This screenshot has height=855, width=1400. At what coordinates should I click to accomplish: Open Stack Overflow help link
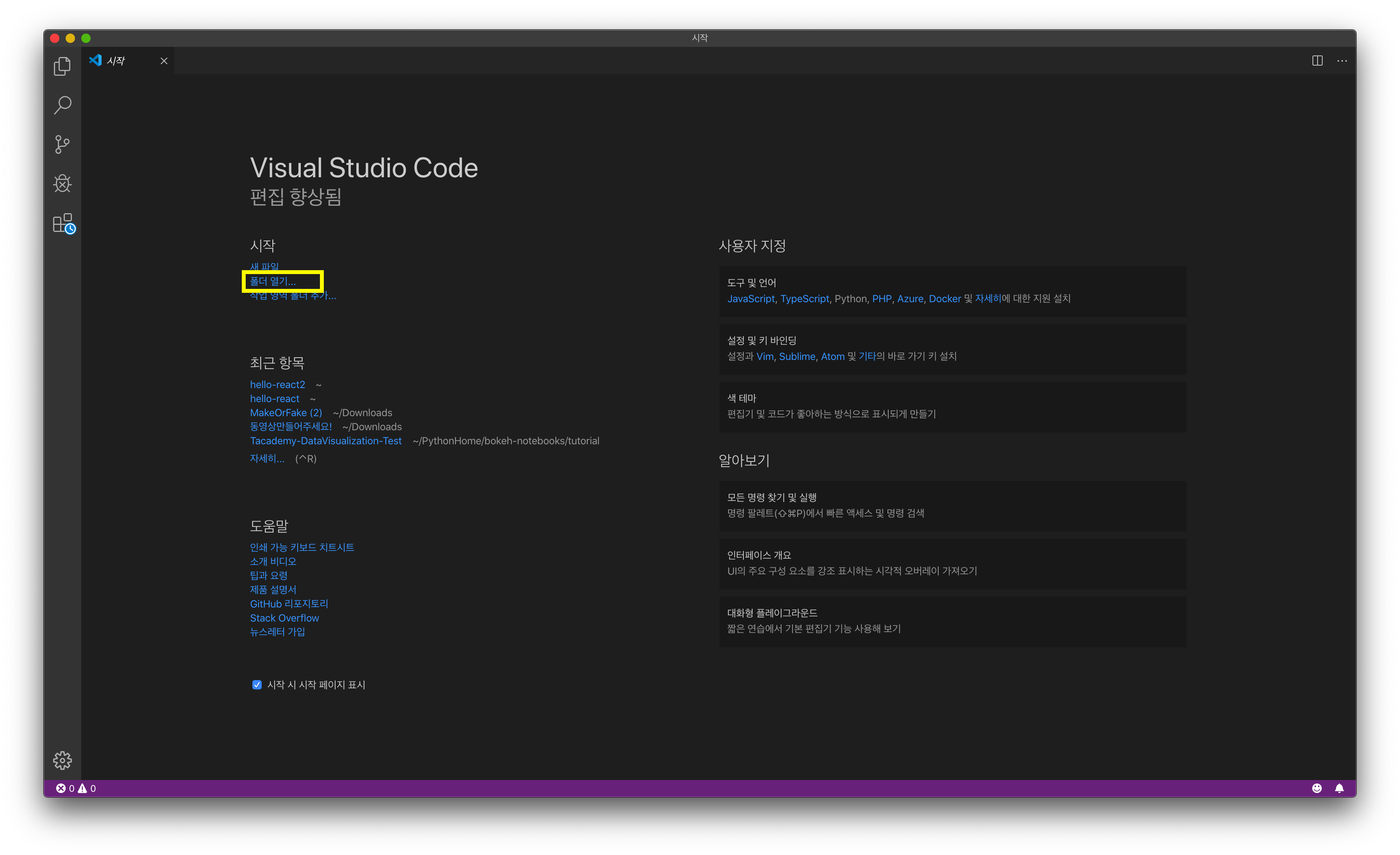284,618
